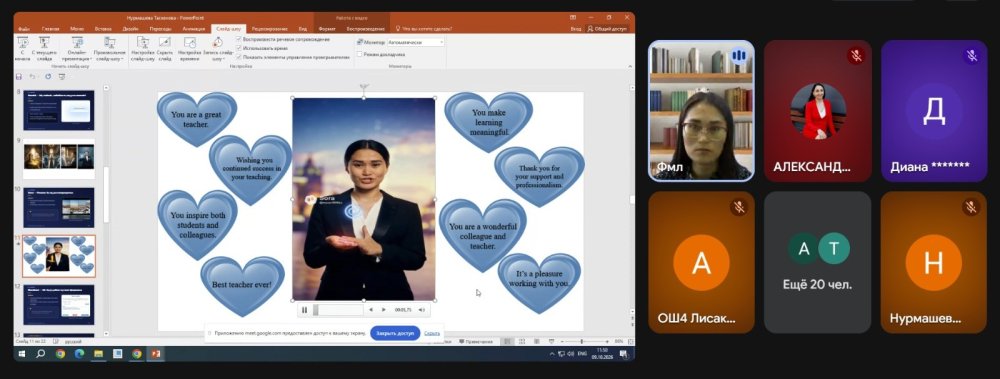Click the Закрыть доступ button

pos(395,333)
